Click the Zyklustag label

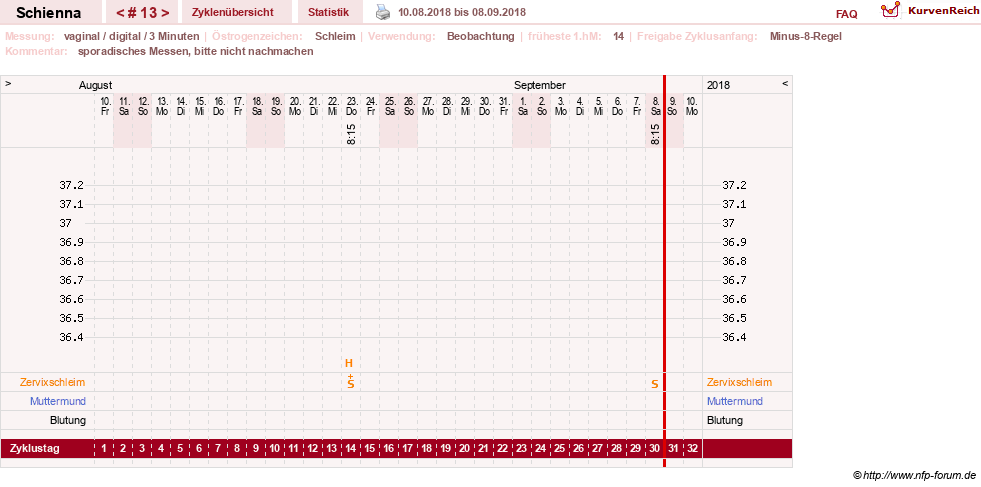point(35,448)
